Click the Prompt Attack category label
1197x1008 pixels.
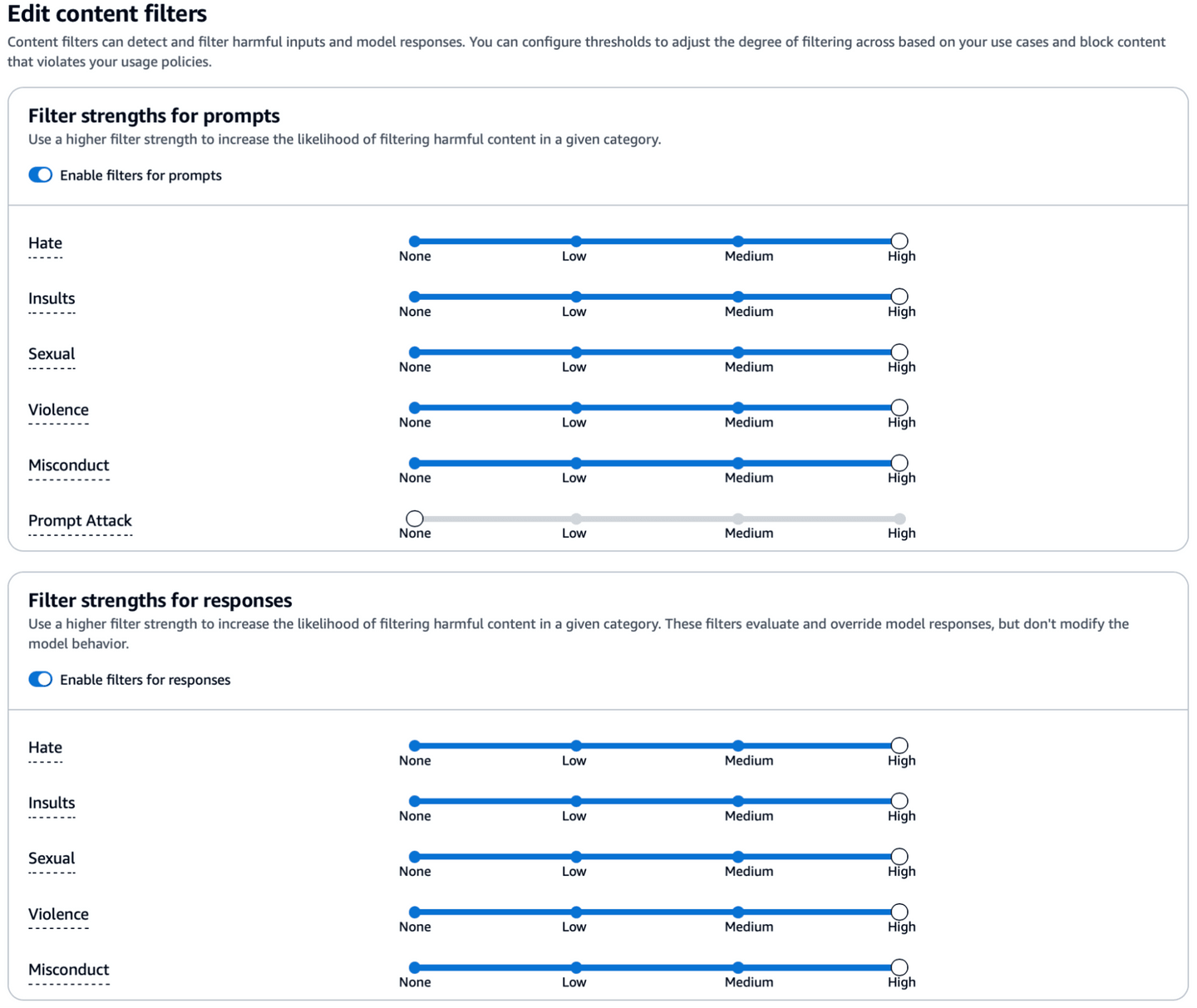[80, 521]
